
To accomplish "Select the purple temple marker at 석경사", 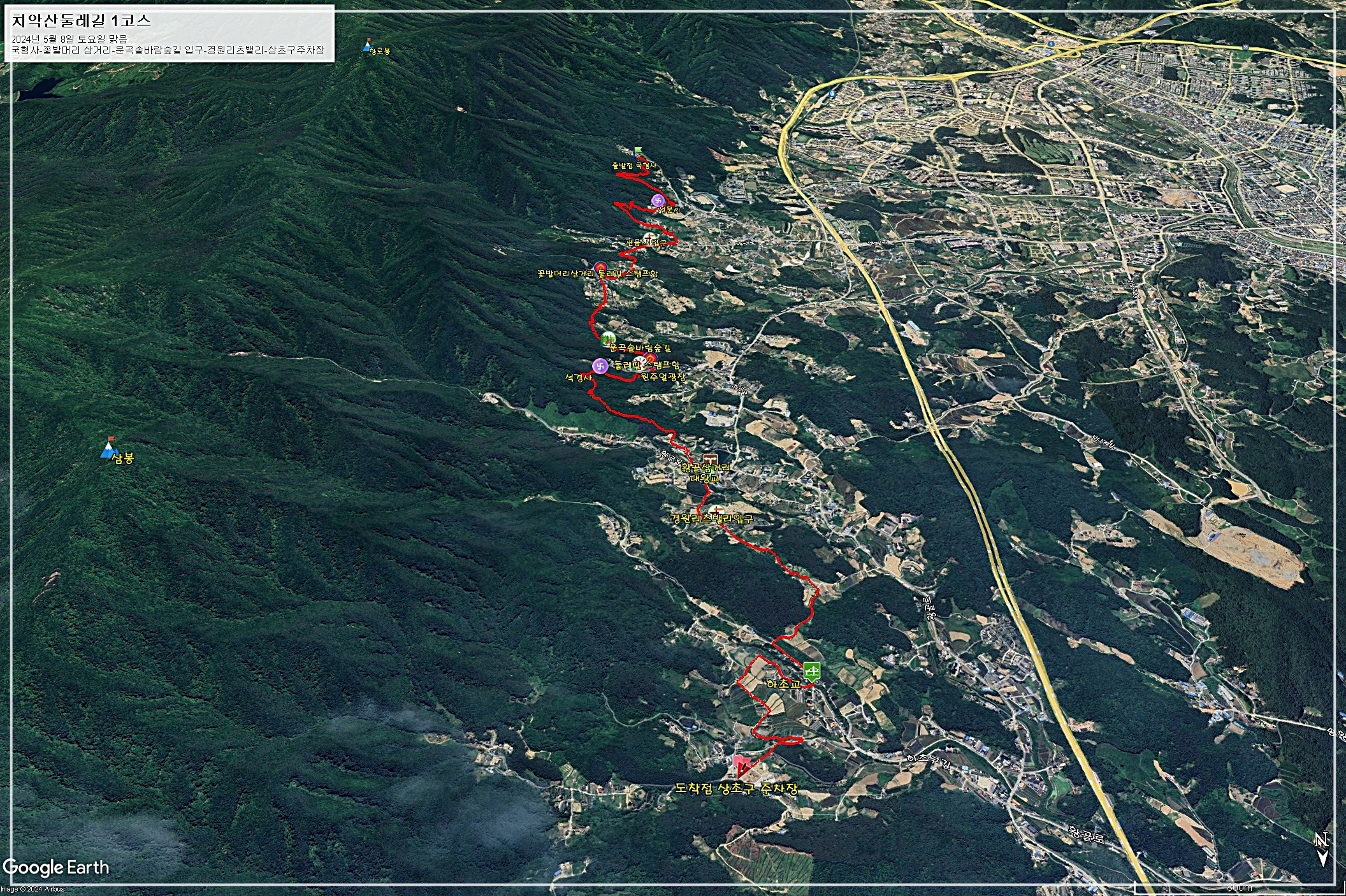I will [x=600, y=366].
